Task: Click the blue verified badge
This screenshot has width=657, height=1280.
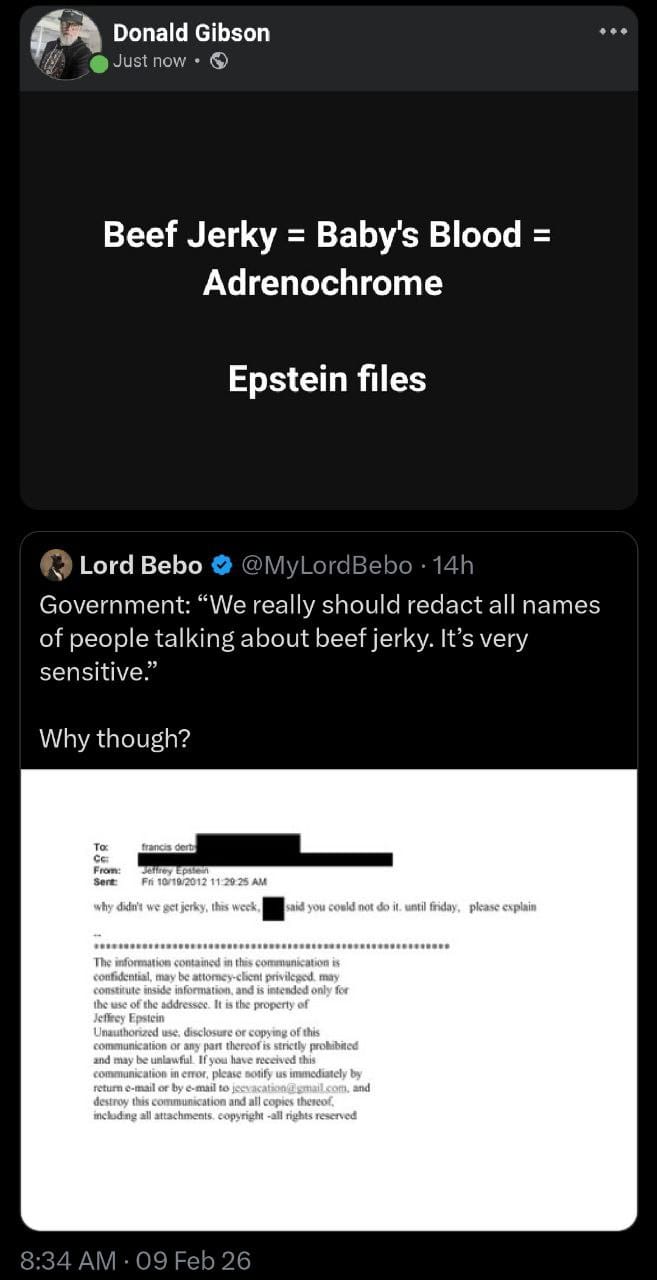Action: click(x=219, y=566)
